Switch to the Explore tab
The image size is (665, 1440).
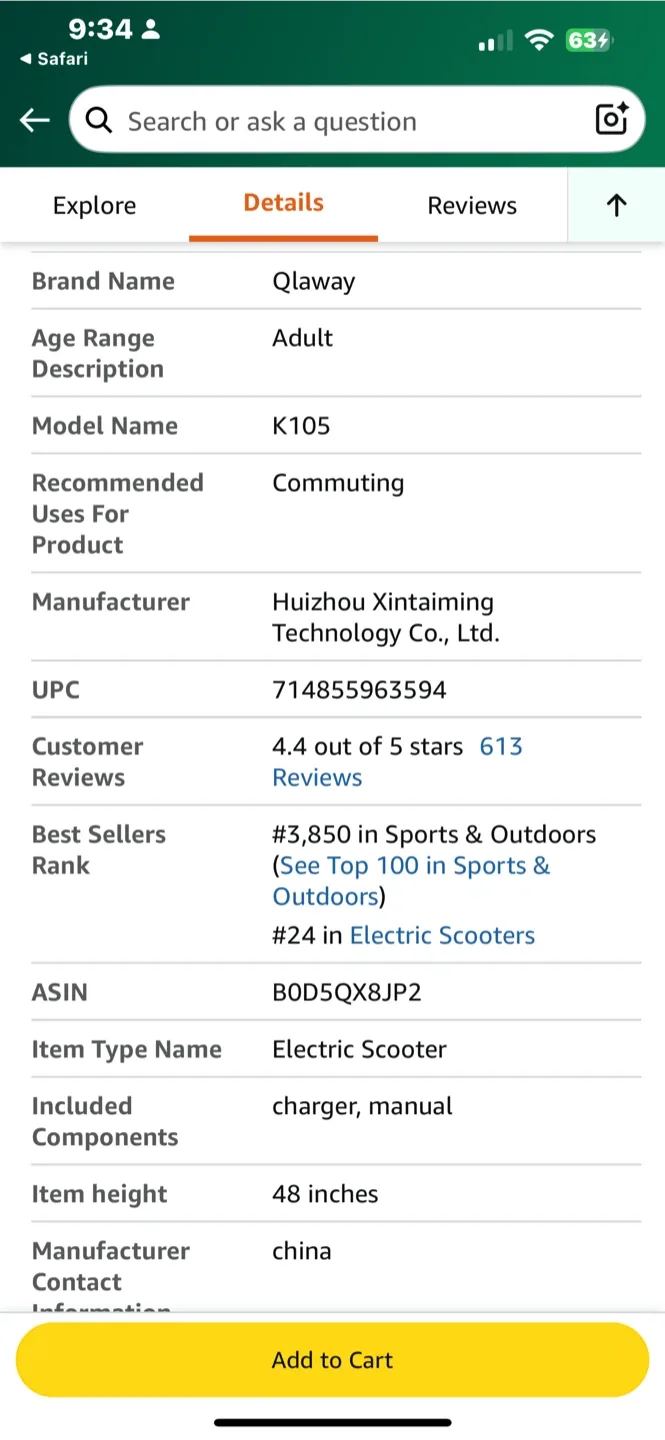[94, 206]
